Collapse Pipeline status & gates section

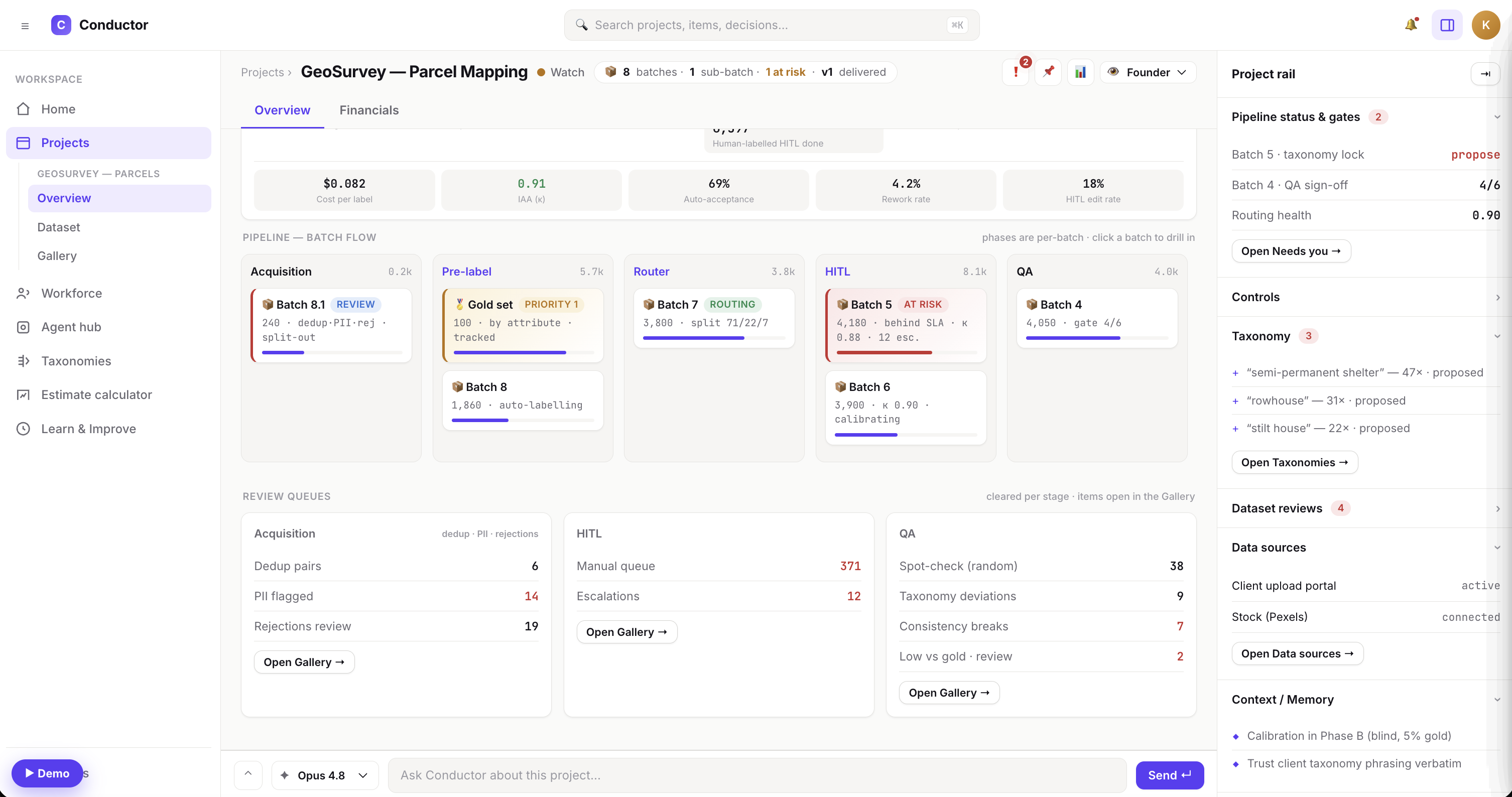(x=1497, y=117)
